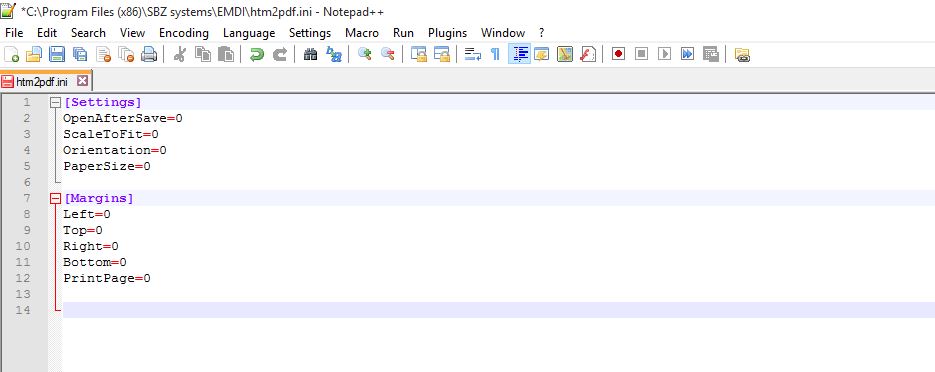Save the file with the floppy disk icon
The height and width of the screenshot is (372, 935).
(57, 55)
